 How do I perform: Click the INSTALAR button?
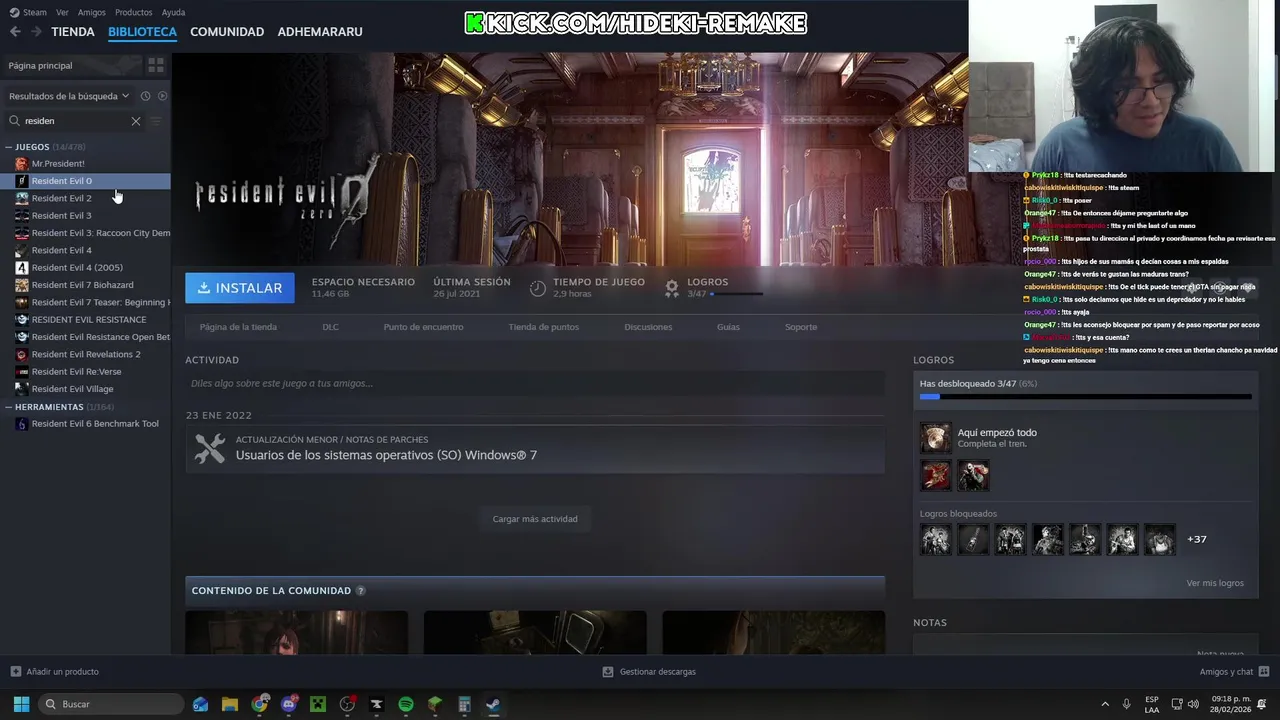pyautogui.click(x=240, y=288)
